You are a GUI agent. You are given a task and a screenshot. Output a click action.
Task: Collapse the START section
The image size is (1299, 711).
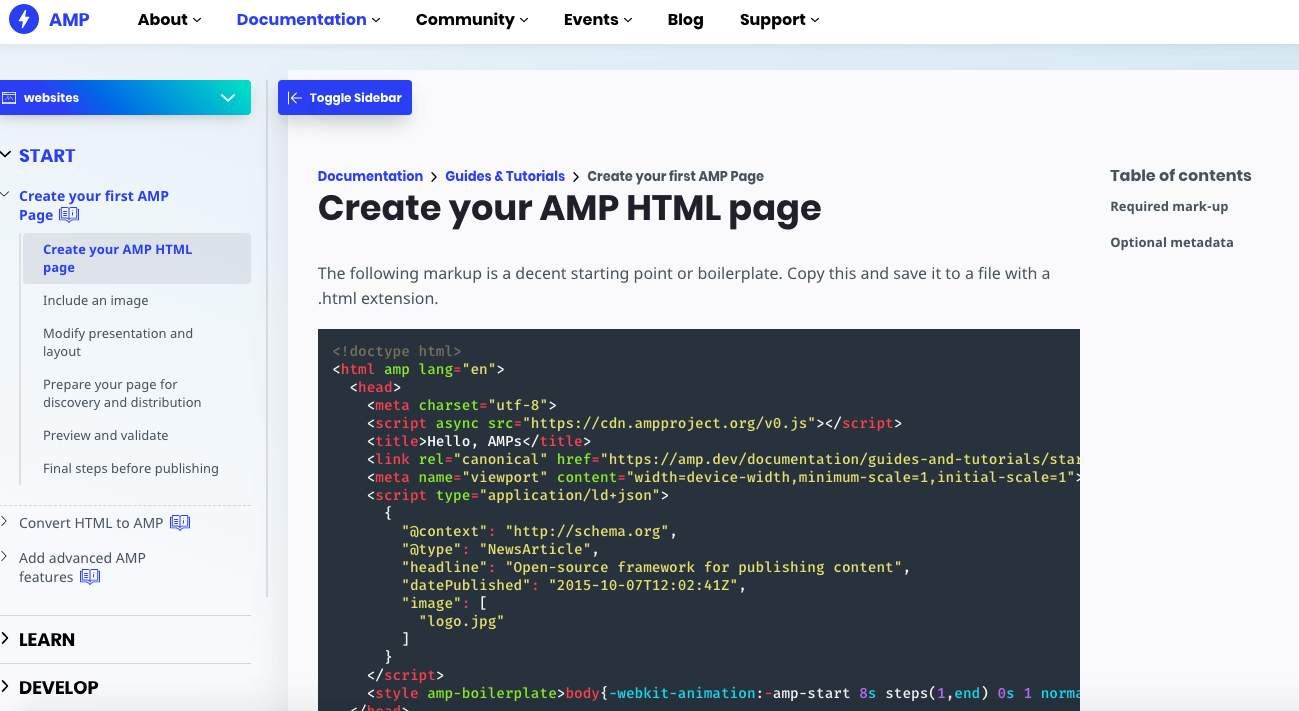click(x=7, y=155)
